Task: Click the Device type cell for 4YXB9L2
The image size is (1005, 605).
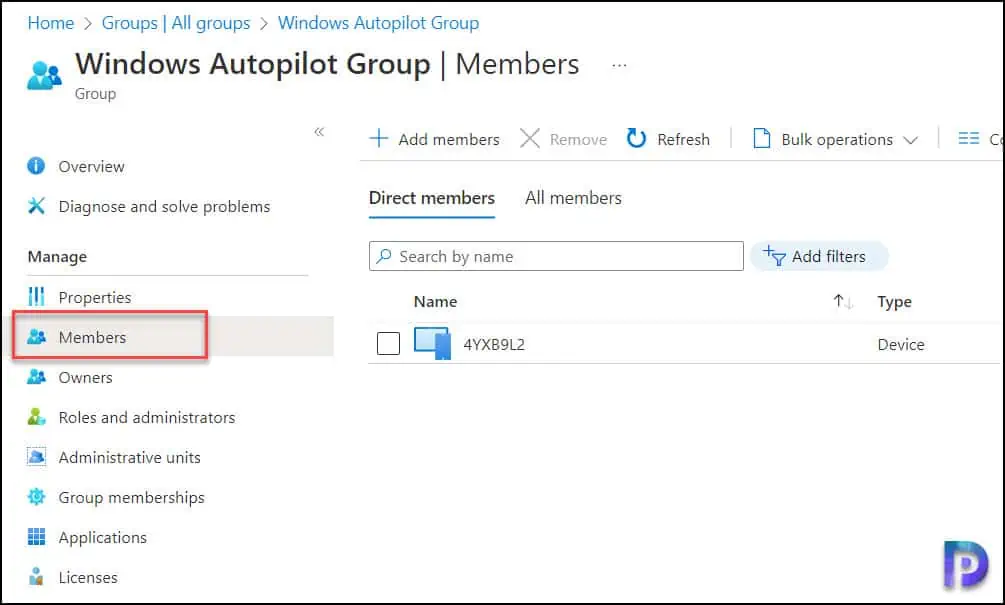Action: click(901, 344)
